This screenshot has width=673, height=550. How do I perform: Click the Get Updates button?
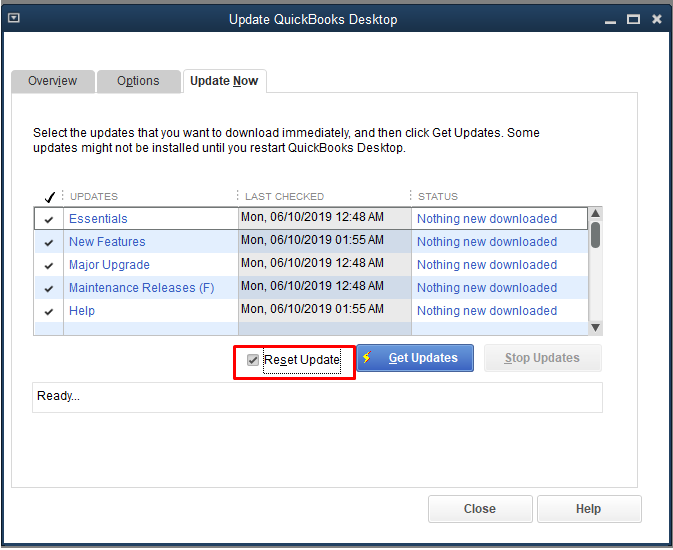415,358
